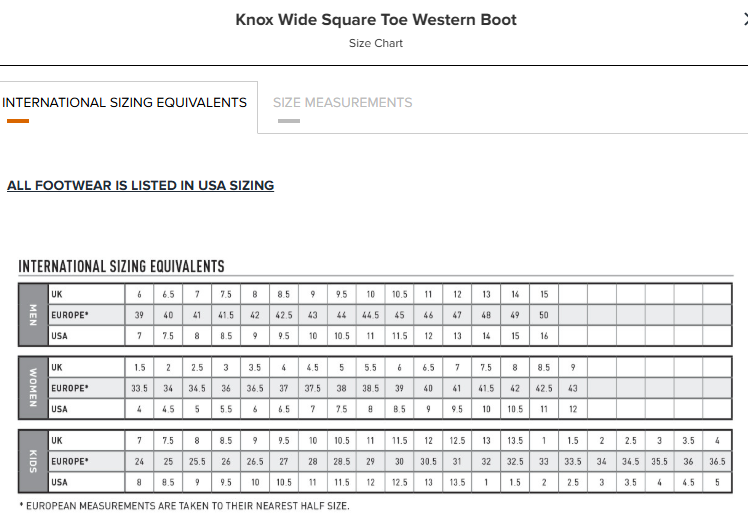Screen dimensions: 748x520
Task: Click the KIDS section label in chart
Action: (x=33, y=461)
